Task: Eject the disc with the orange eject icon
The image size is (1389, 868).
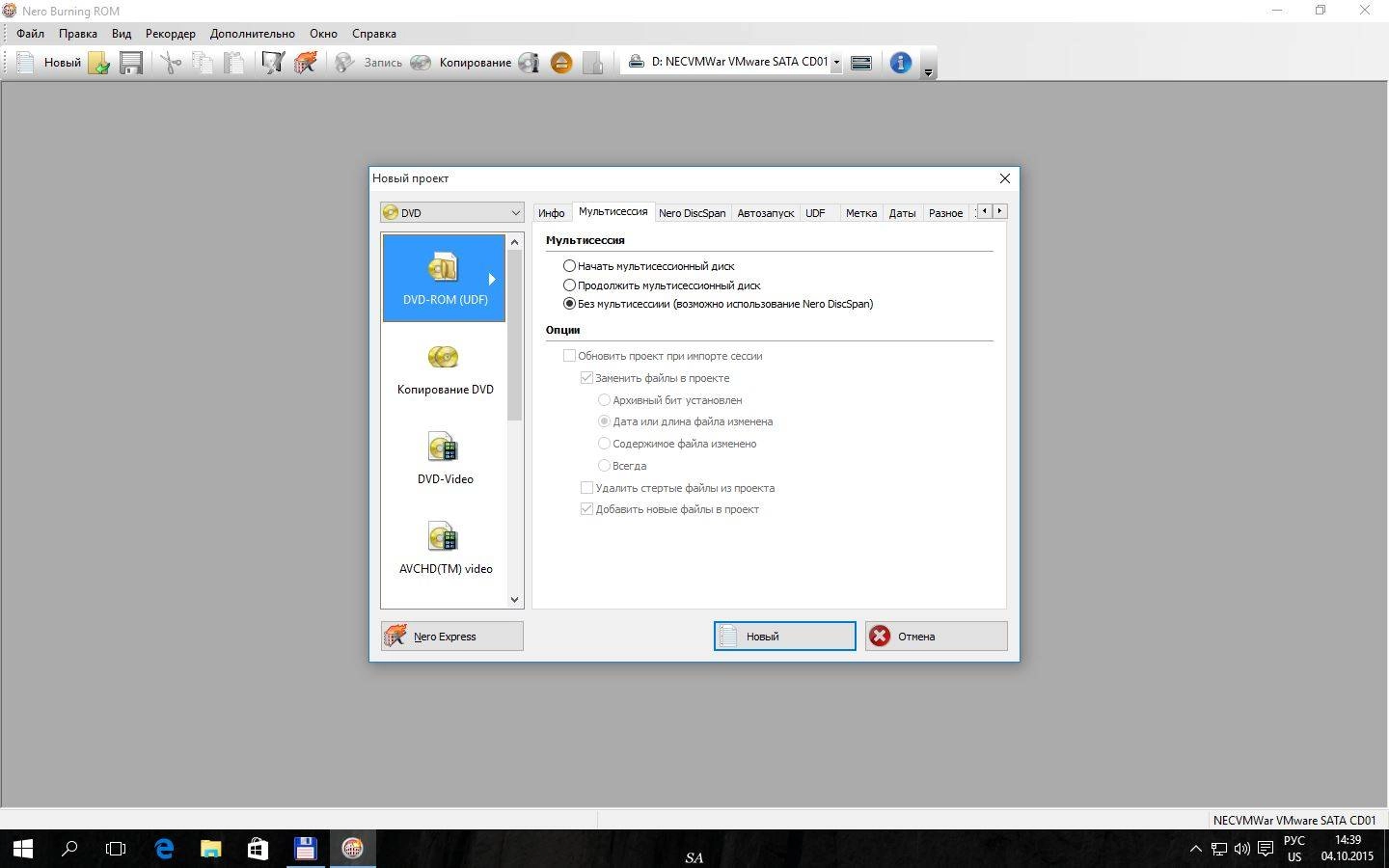Action: (x=561, y=63)
